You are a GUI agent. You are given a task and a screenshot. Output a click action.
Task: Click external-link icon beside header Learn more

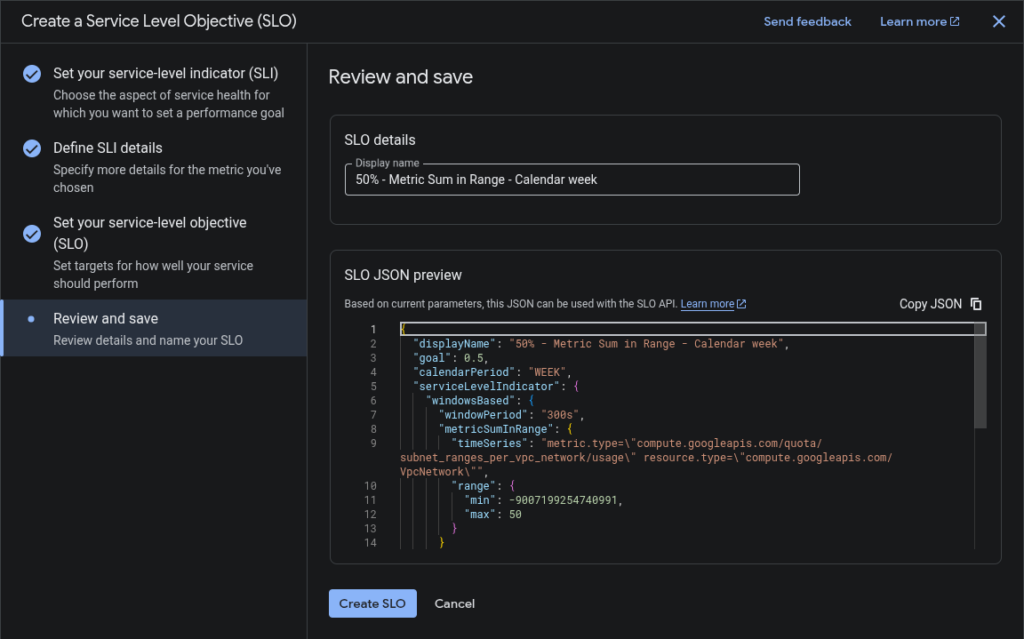pyautogui.click(x=954, y=22)
